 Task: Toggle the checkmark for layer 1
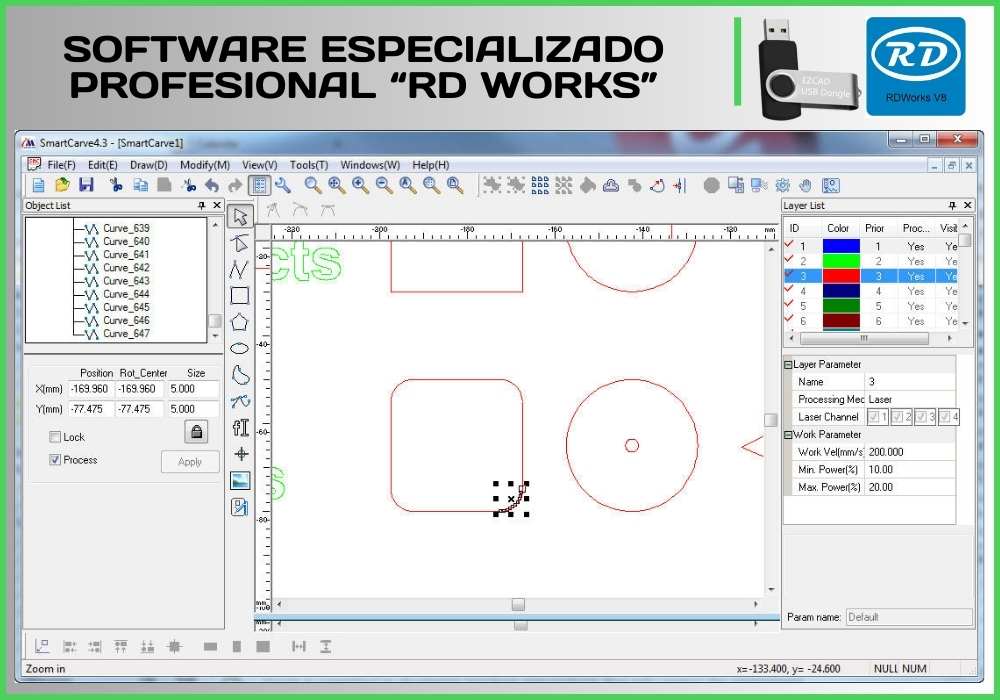(790, 244)
